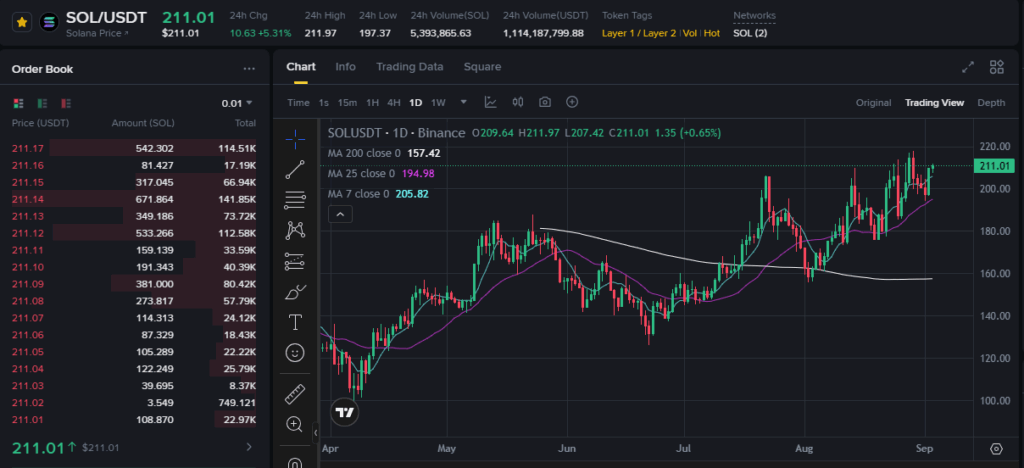The height and width of the screenshot is (468, 1024).
Task: Select the 1s interval
Action: click(323, 102)
